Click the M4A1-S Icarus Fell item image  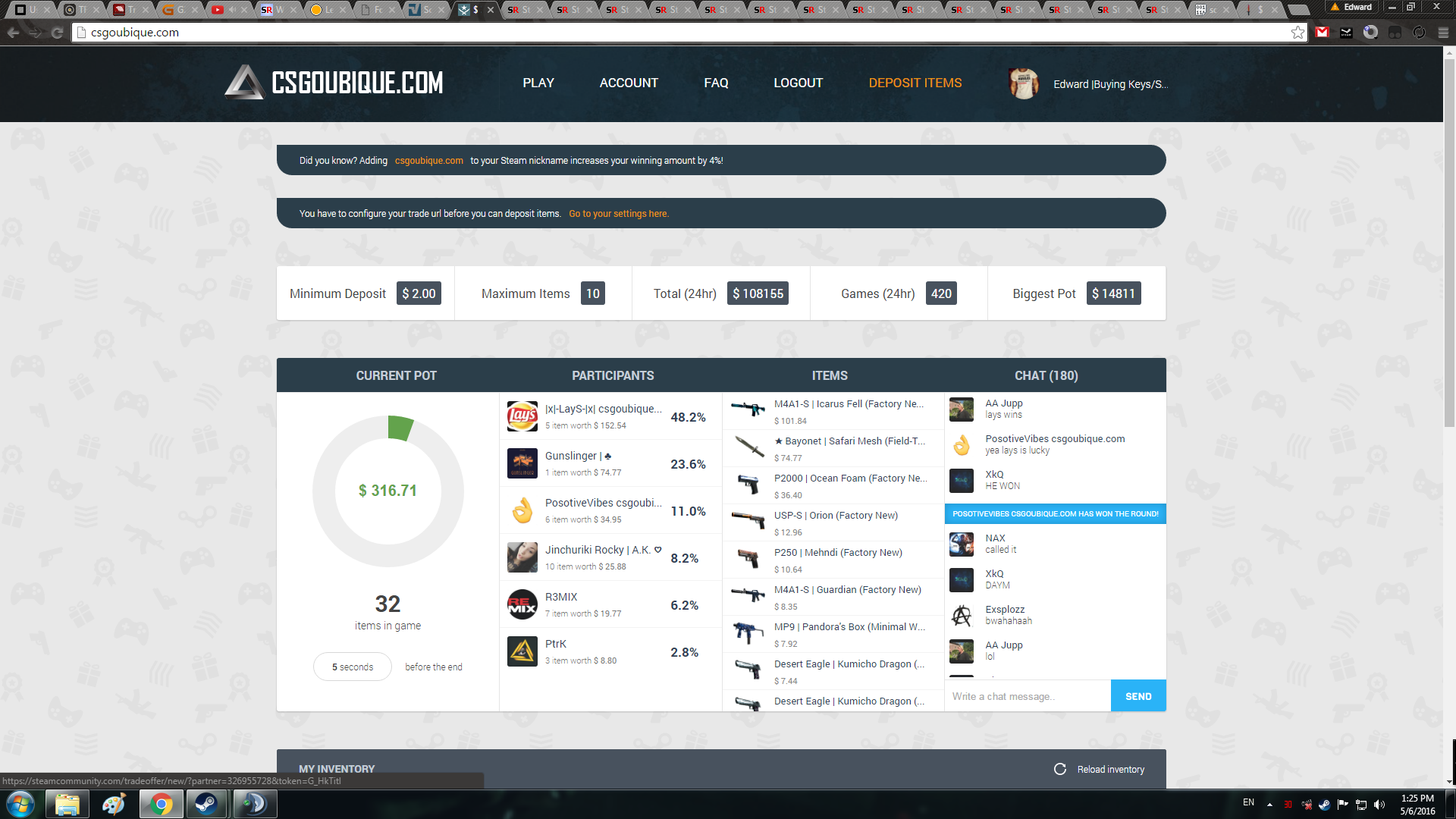(x=748, y=409)
